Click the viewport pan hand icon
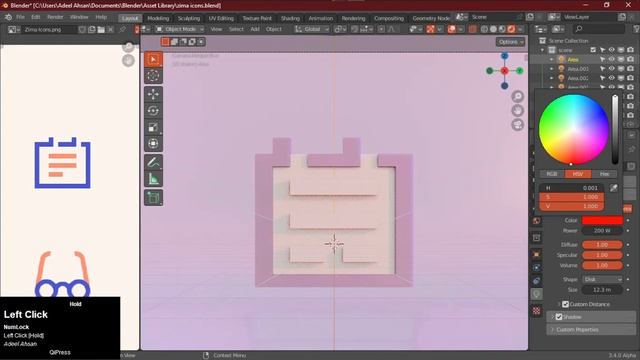This screenshot has width=640, height=360. 518,111
